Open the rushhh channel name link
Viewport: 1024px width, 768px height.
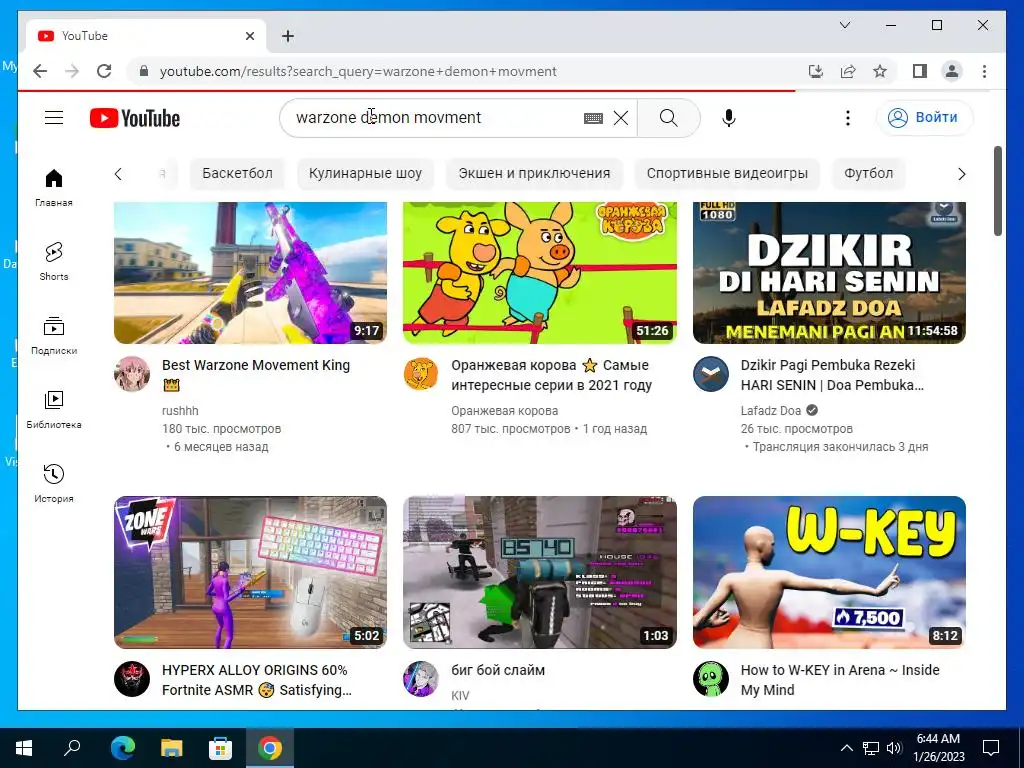tap(180, 411)
